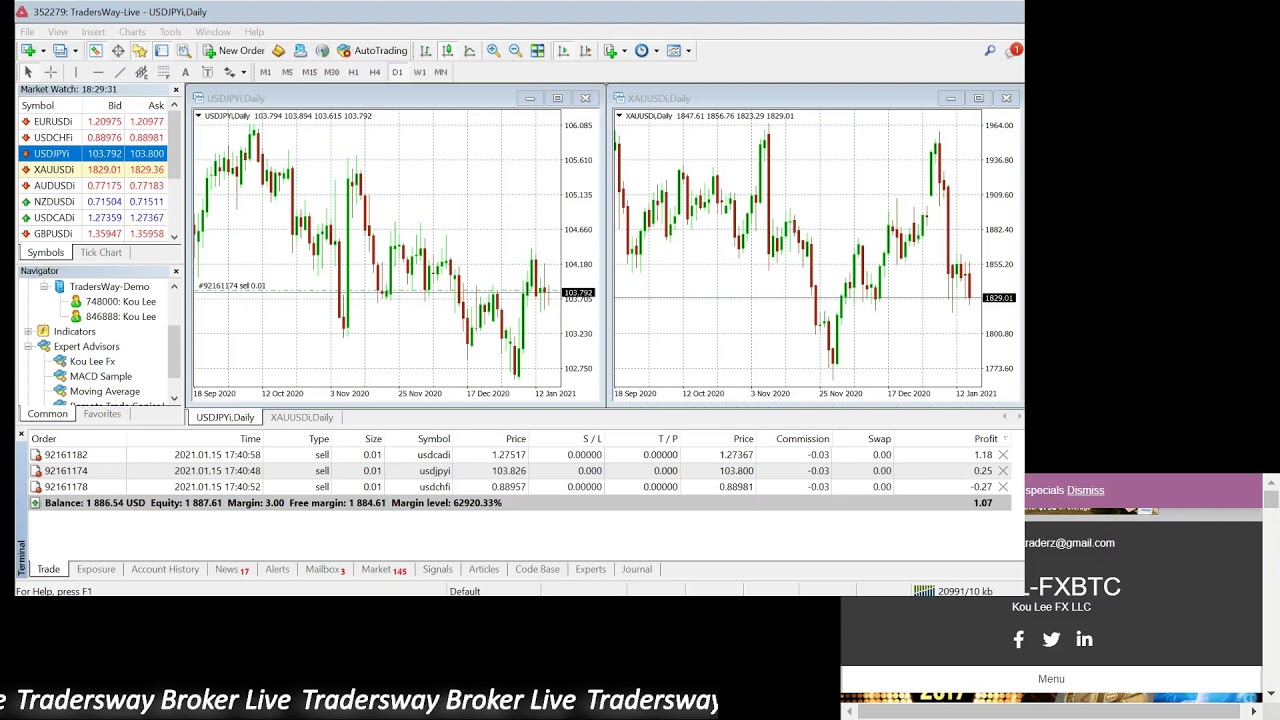Open the File menu
Screen dimensions: 1280x720
point(27,32)
